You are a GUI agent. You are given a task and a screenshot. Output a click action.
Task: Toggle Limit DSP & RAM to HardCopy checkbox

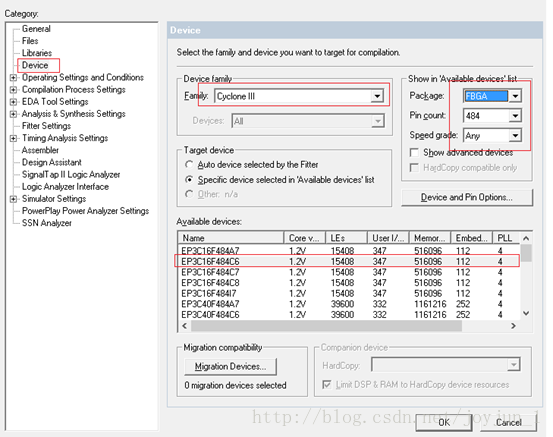coord(327,384)
